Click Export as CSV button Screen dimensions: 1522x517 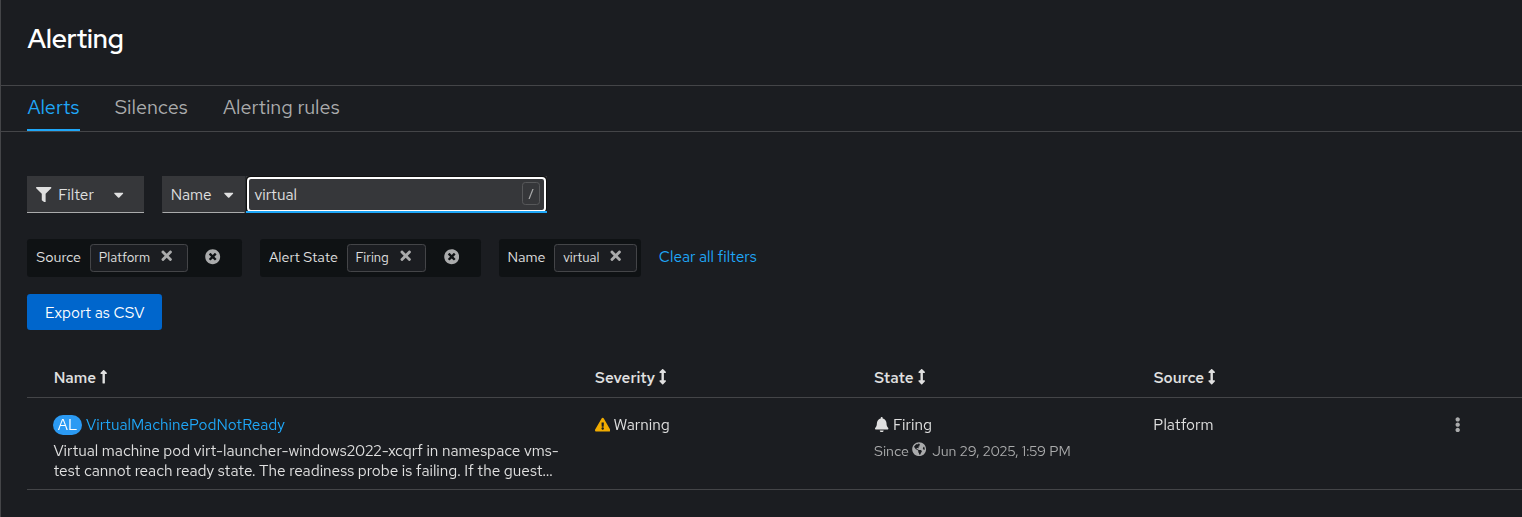click(x=94, y=312)
